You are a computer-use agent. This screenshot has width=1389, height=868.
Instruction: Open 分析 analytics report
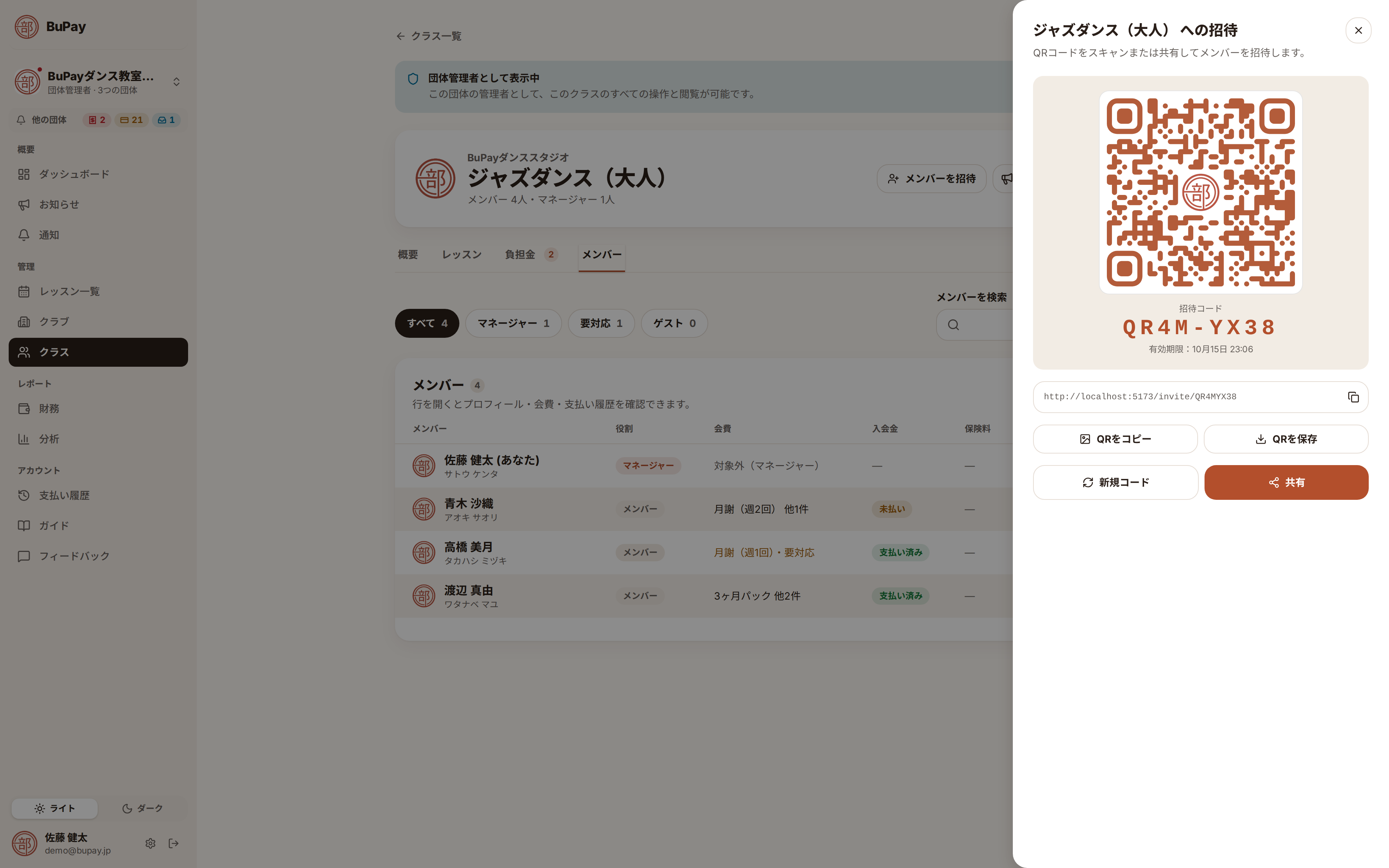click(x=98, y=439)
